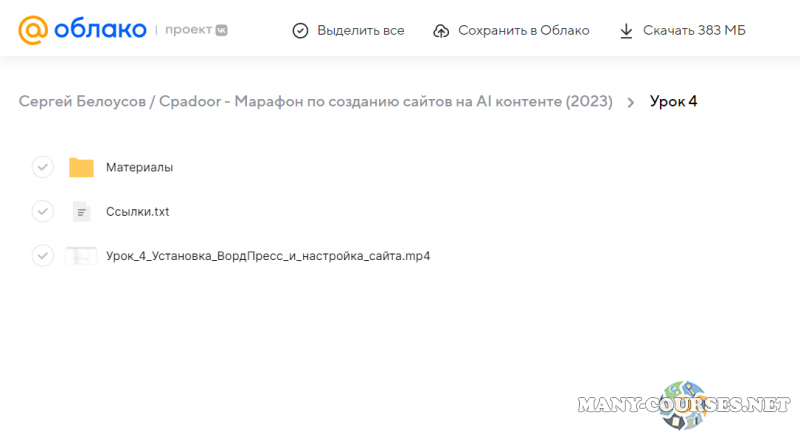This screenshot has width=800, height=438.
Task: Click the Ссылки.txt text document icon
Action: click(81, 212)
